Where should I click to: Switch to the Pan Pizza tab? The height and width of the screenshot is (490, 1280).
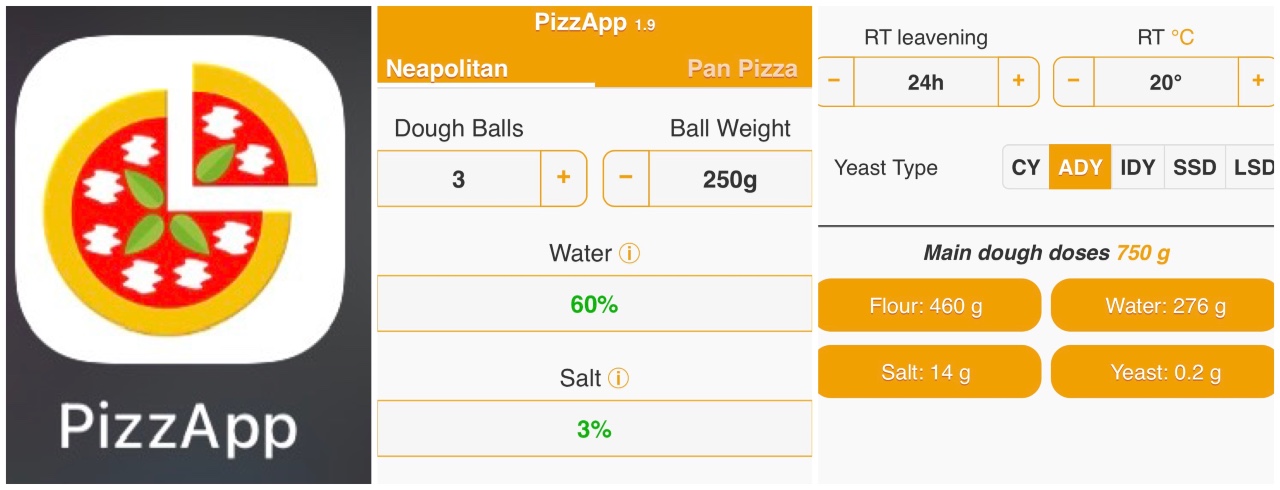[742, 69]
